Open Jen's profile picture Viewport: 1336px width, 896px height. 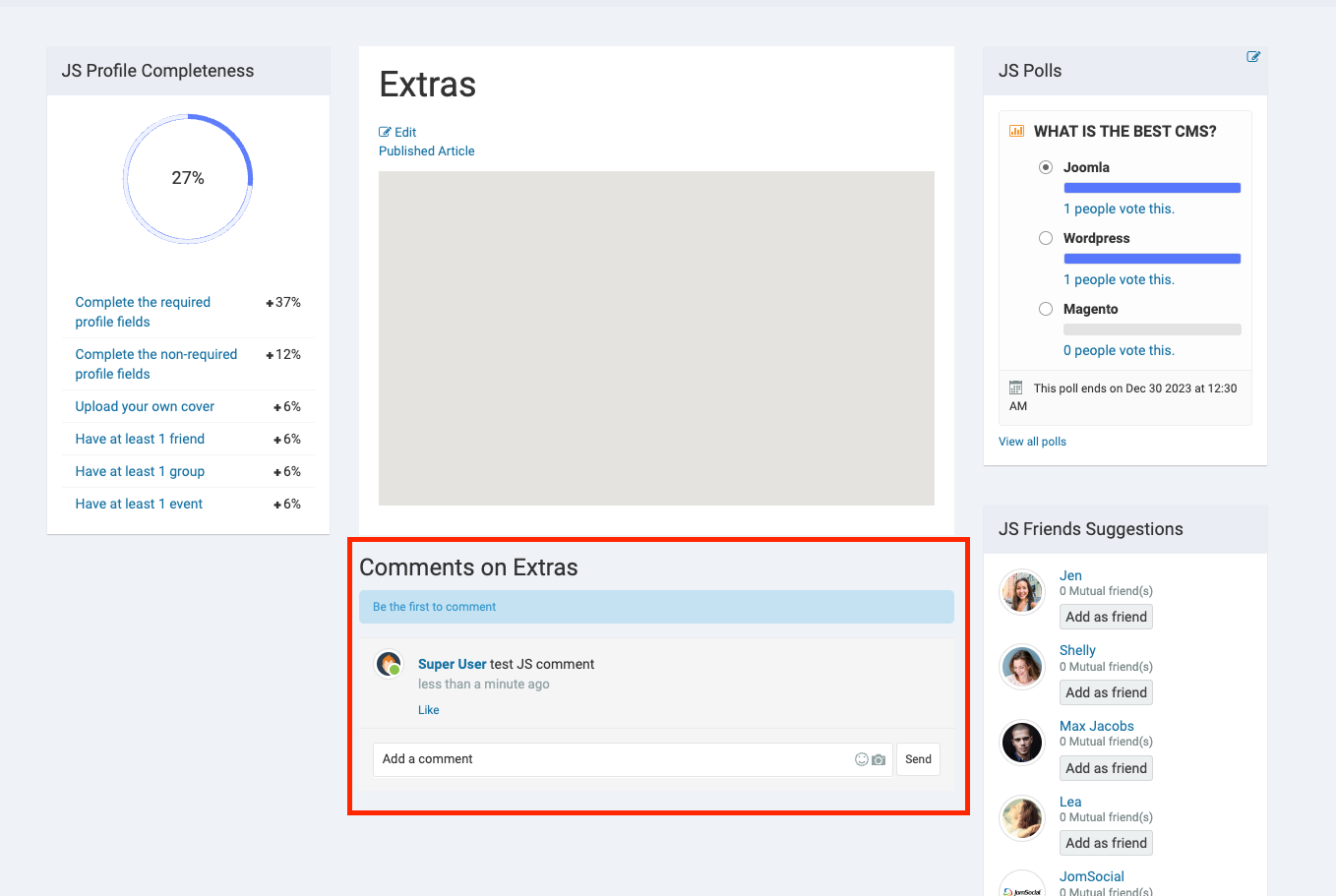pos(1022,592)
